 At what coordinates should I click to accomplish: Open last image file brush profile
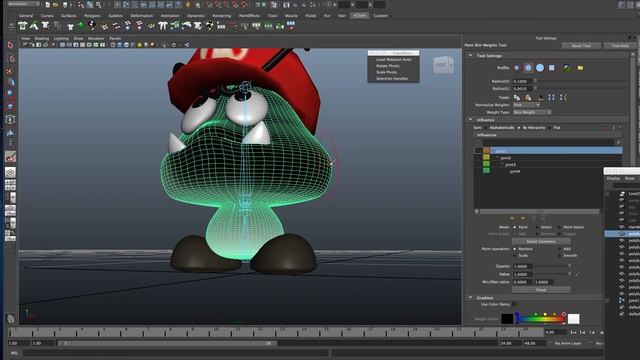click(x=567, y=68)
